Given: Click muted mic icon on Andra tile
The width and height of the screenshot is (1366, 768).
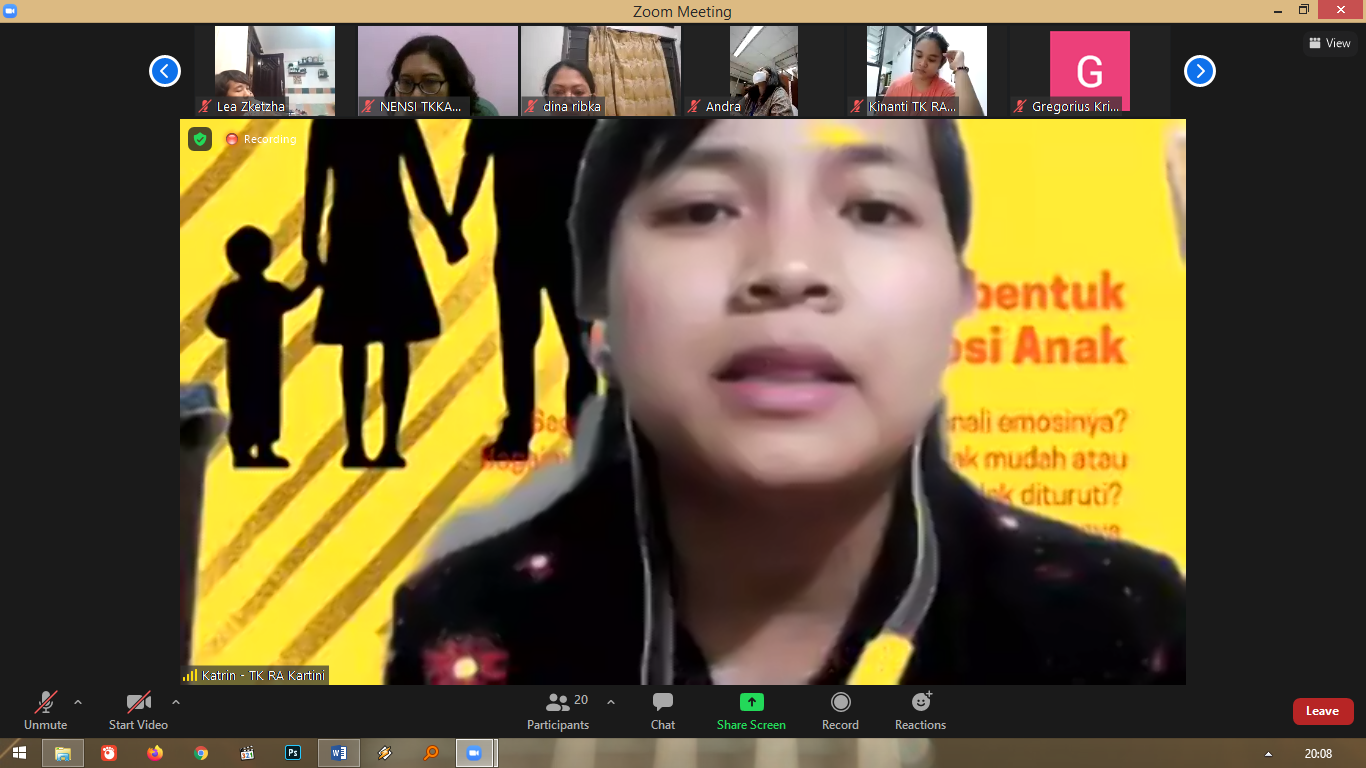Looking at the screenshot, I should tap(695, 106).
